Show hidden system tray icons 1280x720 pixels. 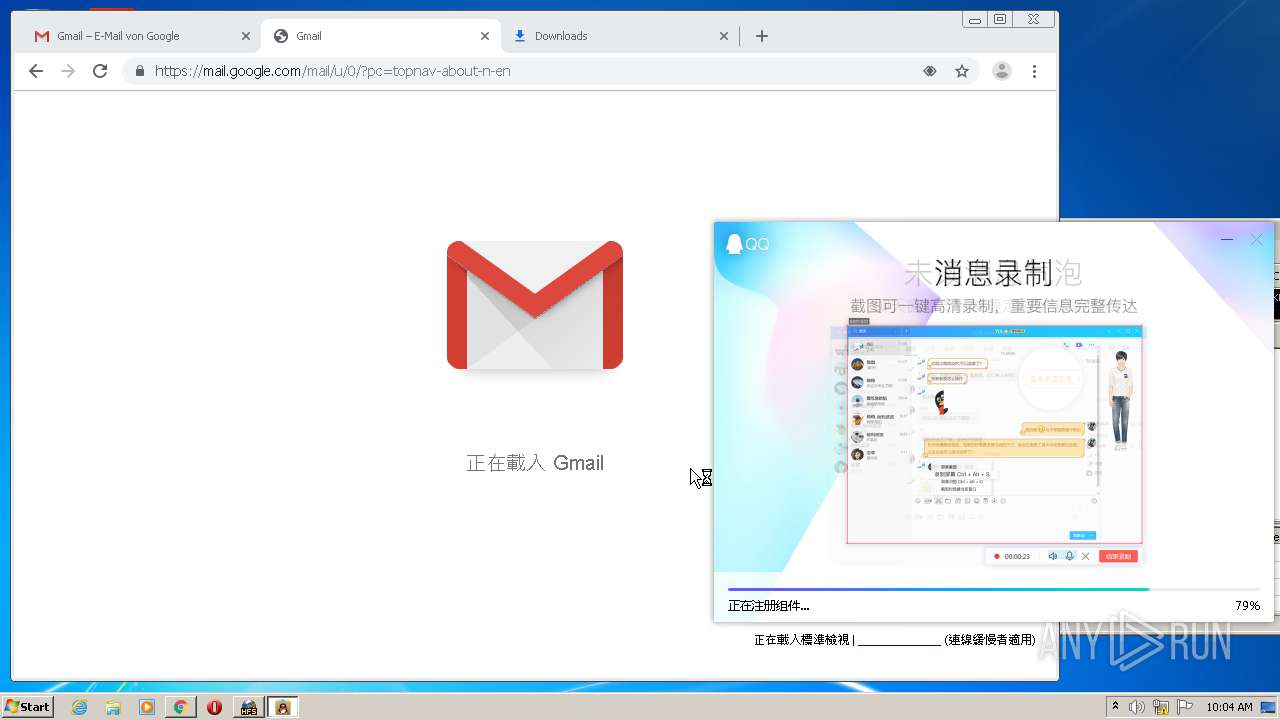click(1115, 707)
